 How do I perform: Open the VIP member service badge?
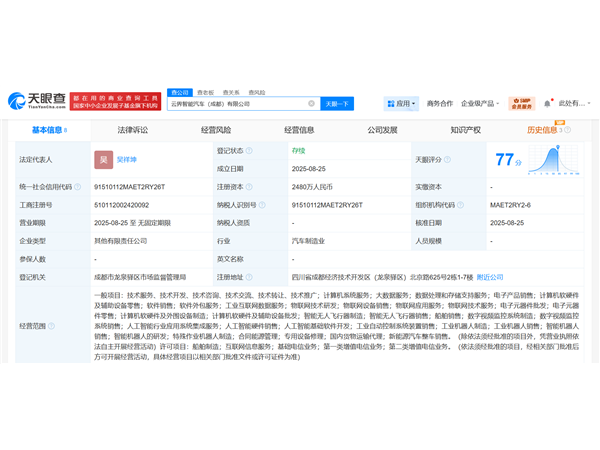(x=522, y=103)
